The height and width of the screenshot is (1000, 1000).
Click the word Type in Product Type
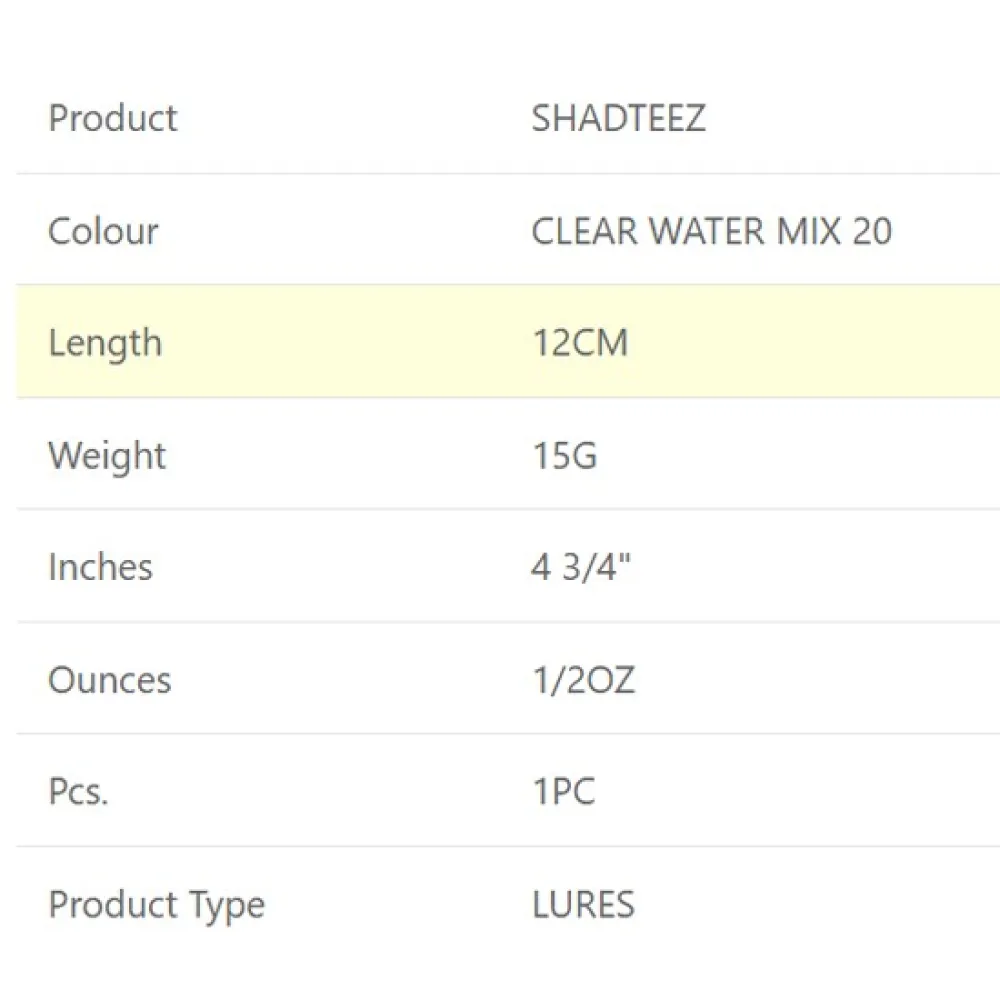227,905
